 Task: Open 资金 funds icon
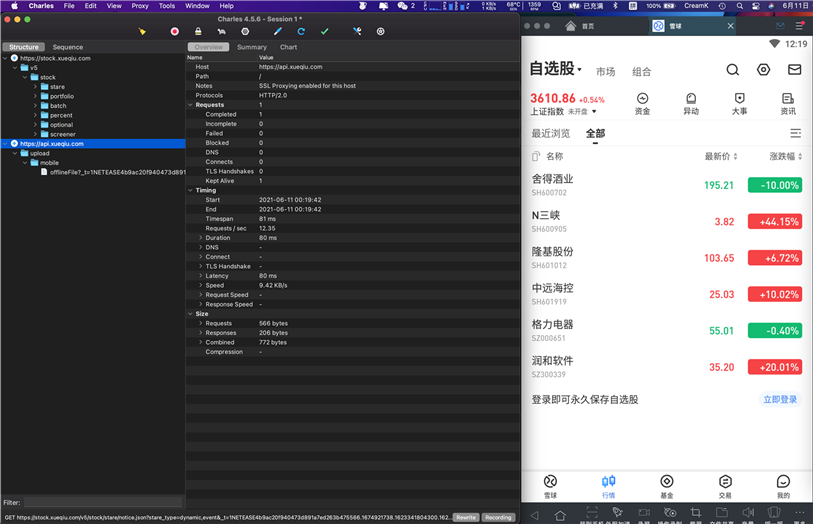coord(642,104)
